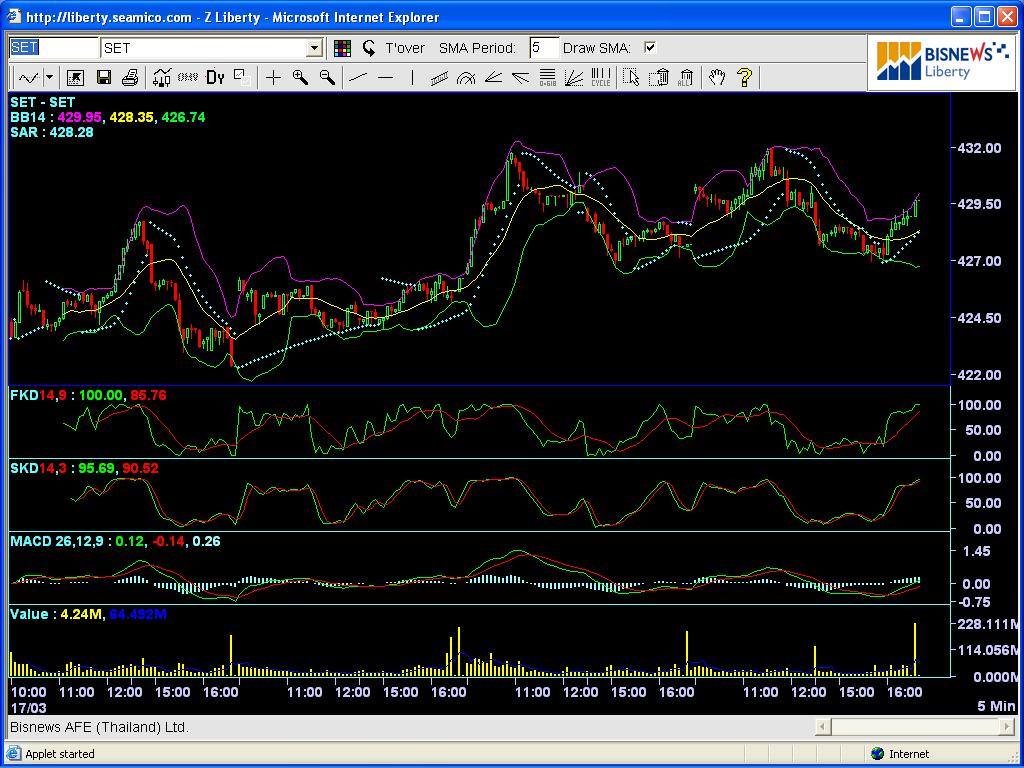Image resolution: width=1024 pixels, height=768 pixels.
Task: Click the delete ALL objects trash icon
Action: 685,78
